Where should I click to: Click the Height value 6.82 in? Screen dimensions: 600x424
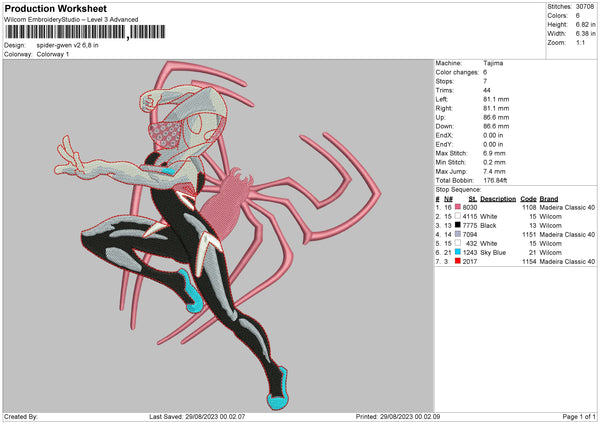pos(585,24)
